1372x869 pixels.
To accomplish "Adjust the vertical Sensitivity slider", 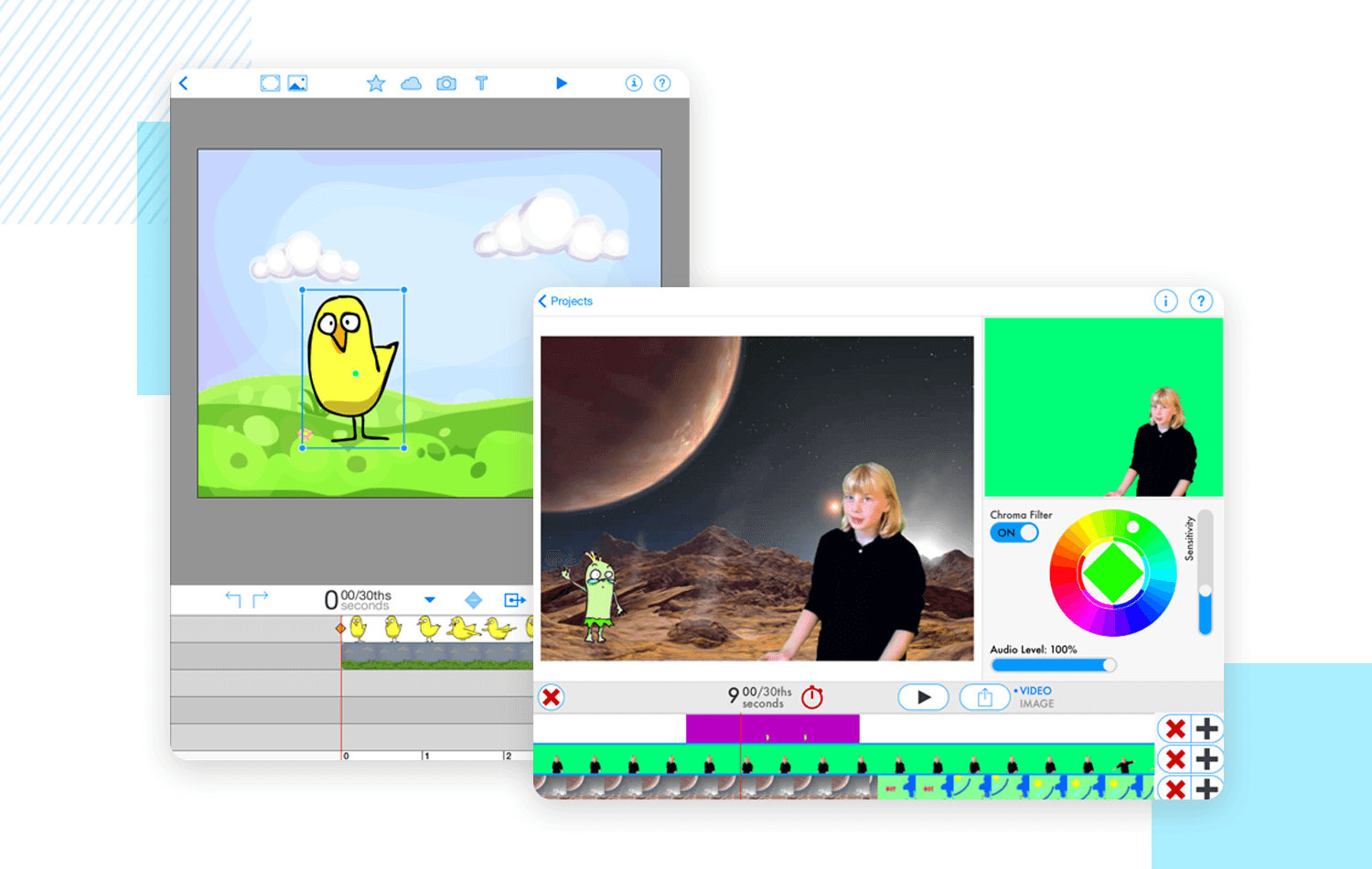I will click(x=1205, y=574).
